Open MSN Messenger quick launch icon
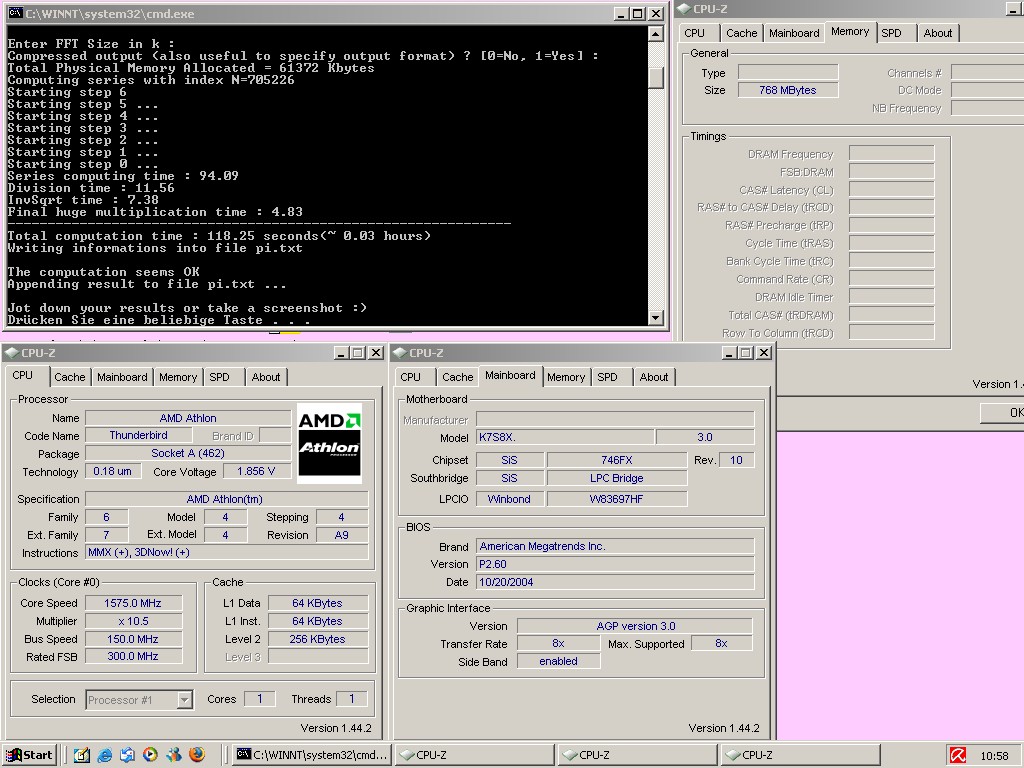Image resolution: width=1024 pixels, height=768 pixels. pyautogui.click(x=174, y=755)
